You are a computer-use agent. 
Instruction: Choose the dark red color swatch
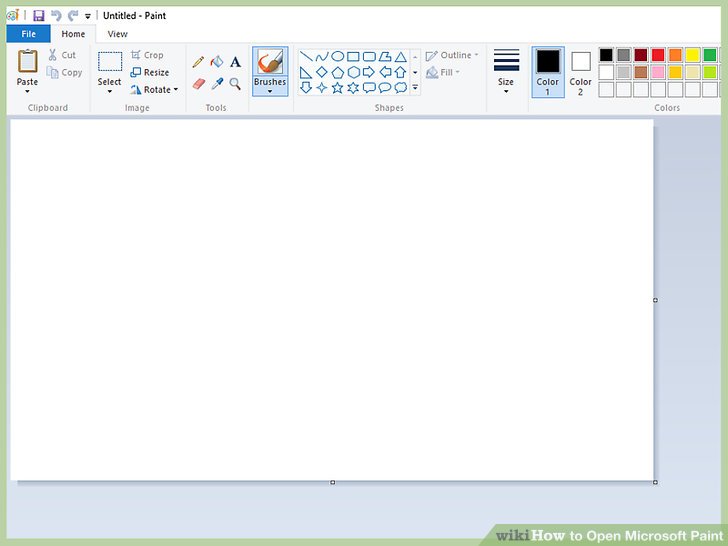point(641,55)
